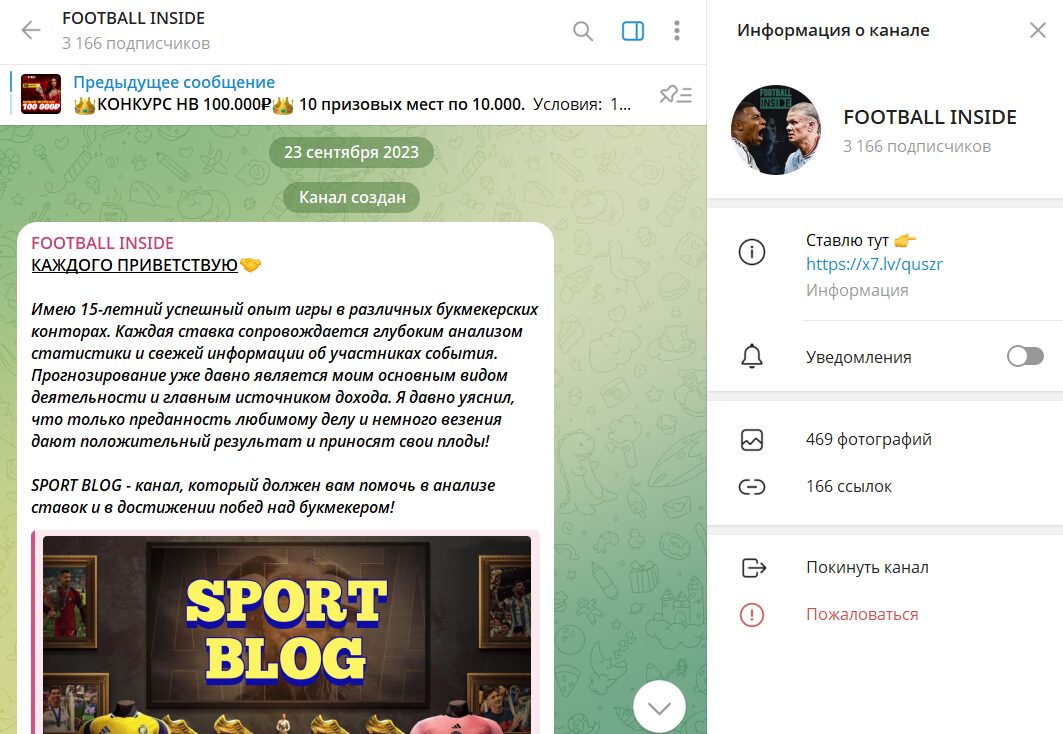Click the FOOTBALL INSIDE channel avatar
The height and width of the screenshot is (734, 1063).
coord(776,130)
